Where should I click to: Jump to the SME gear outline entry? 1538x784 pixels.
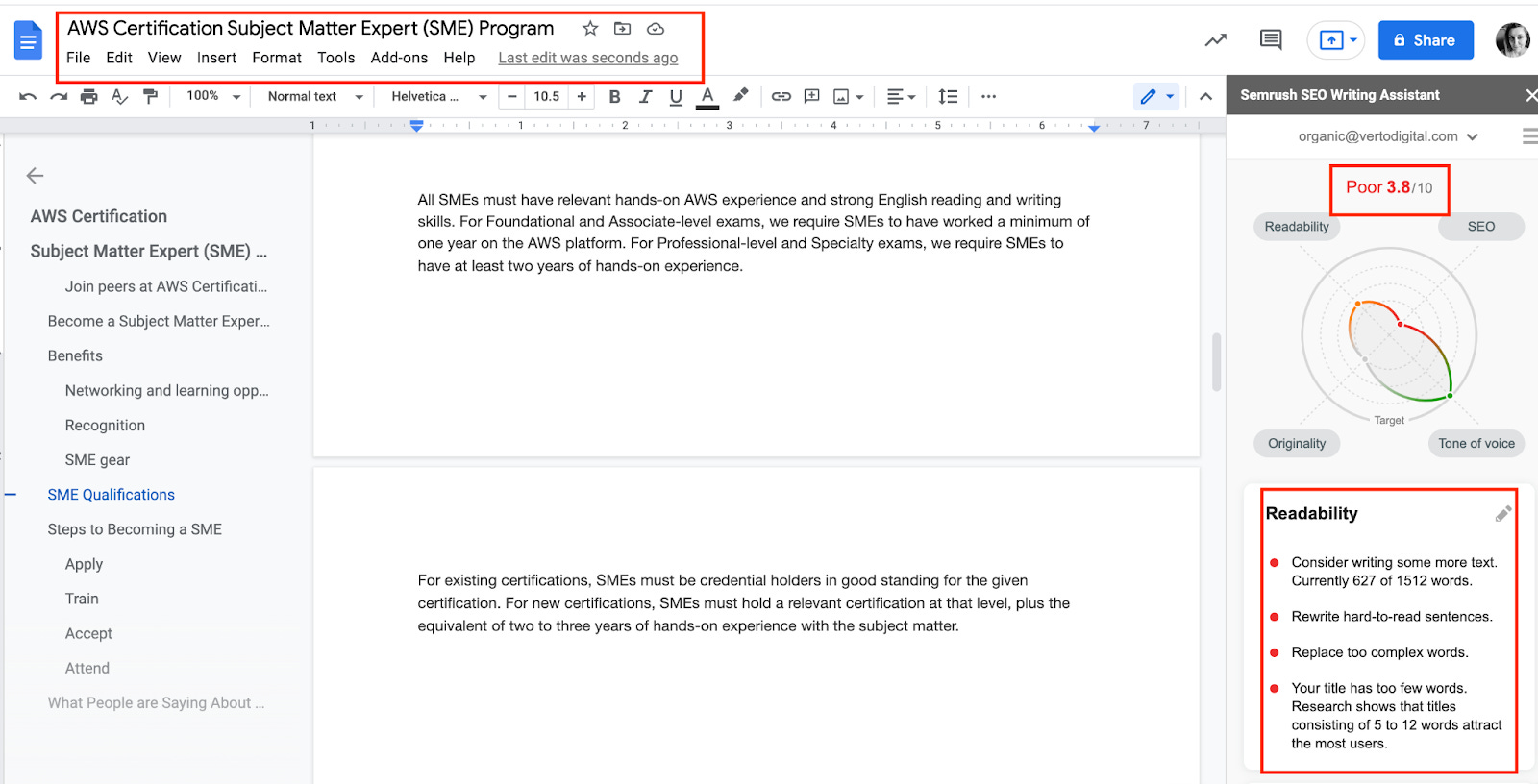point(97,460)
